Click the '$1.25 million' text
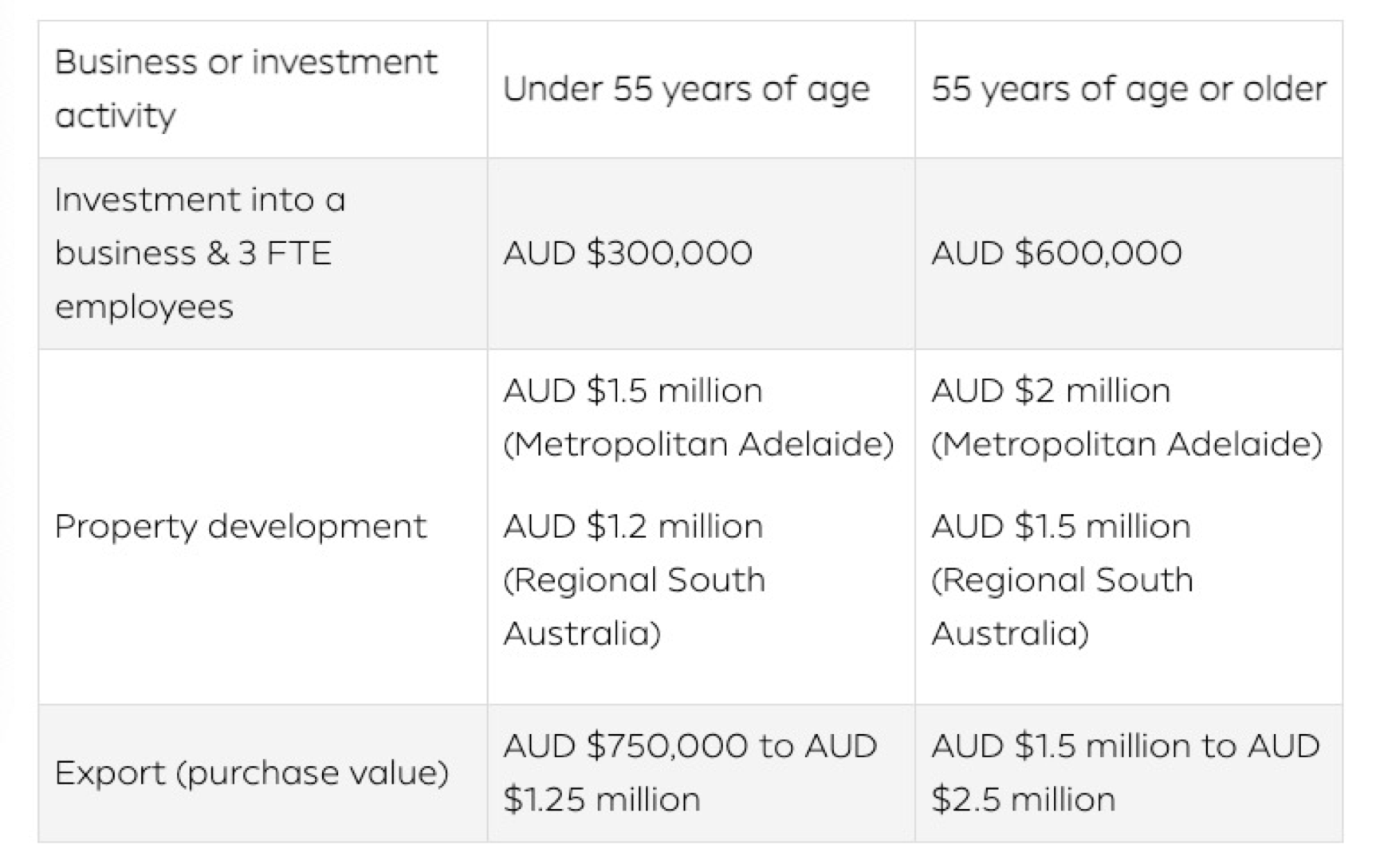1376x868 pixels. [602, 799]
